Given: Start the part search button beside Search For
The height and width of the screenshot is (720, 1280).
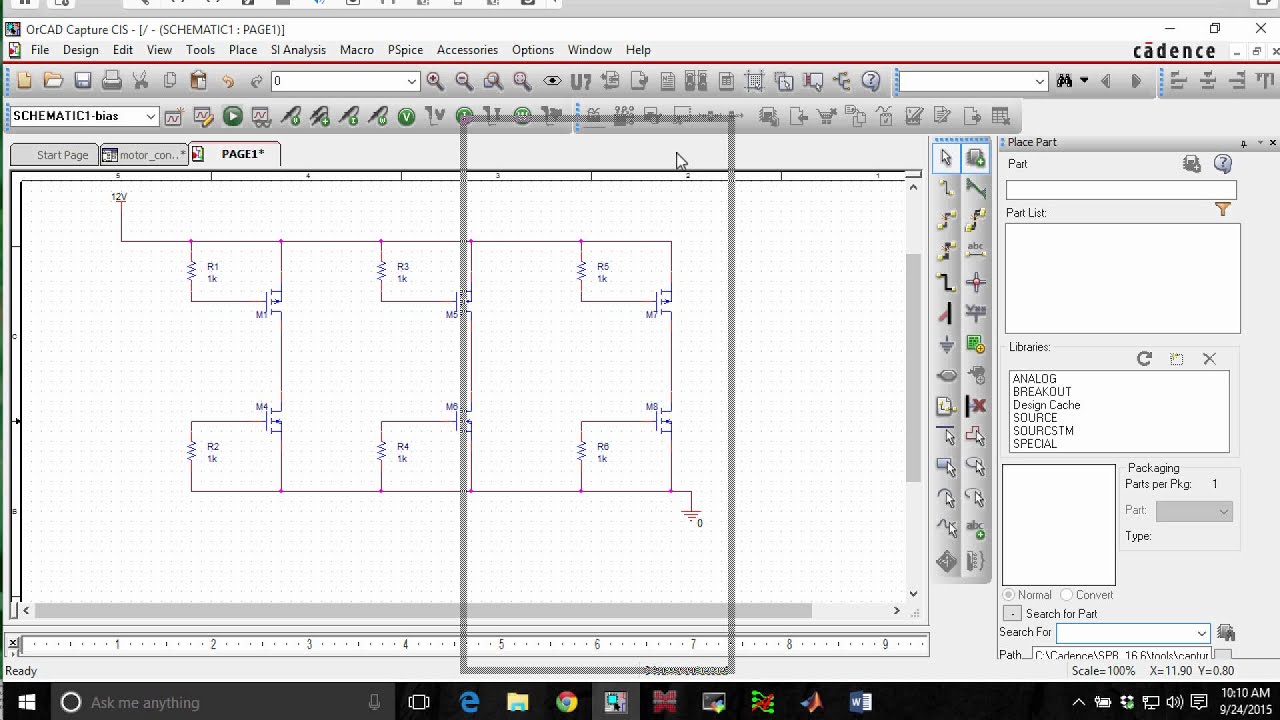Looking at the screenshot, I should coord(1226,633).
